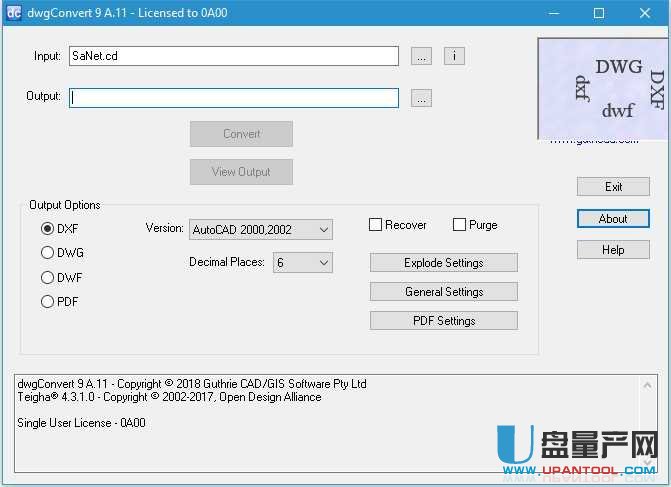The image size is (671, 487).
Task: Click the About button
Action: point(613,219)
